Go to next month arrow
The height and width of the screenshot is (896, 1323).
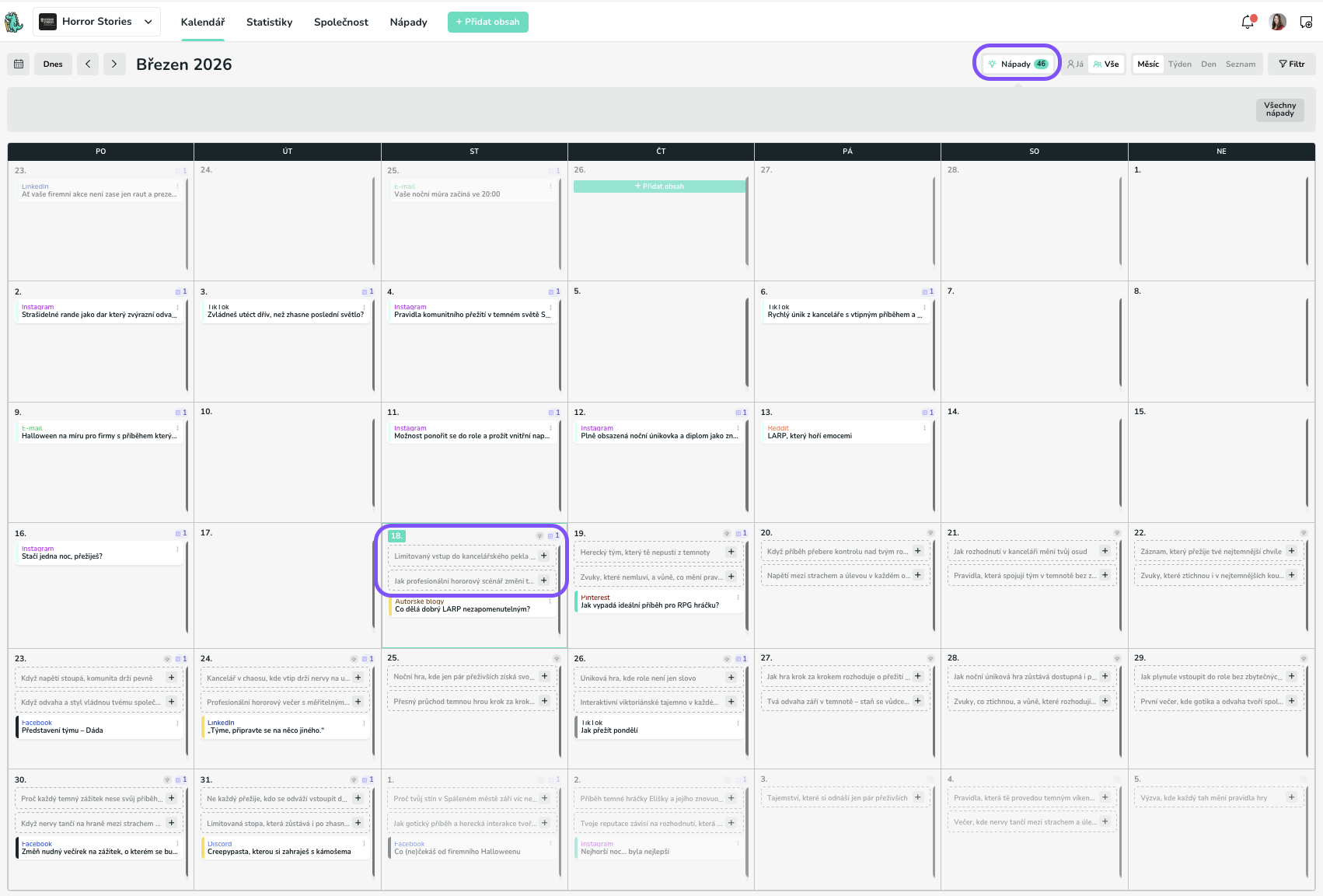(x=114, y=64)
